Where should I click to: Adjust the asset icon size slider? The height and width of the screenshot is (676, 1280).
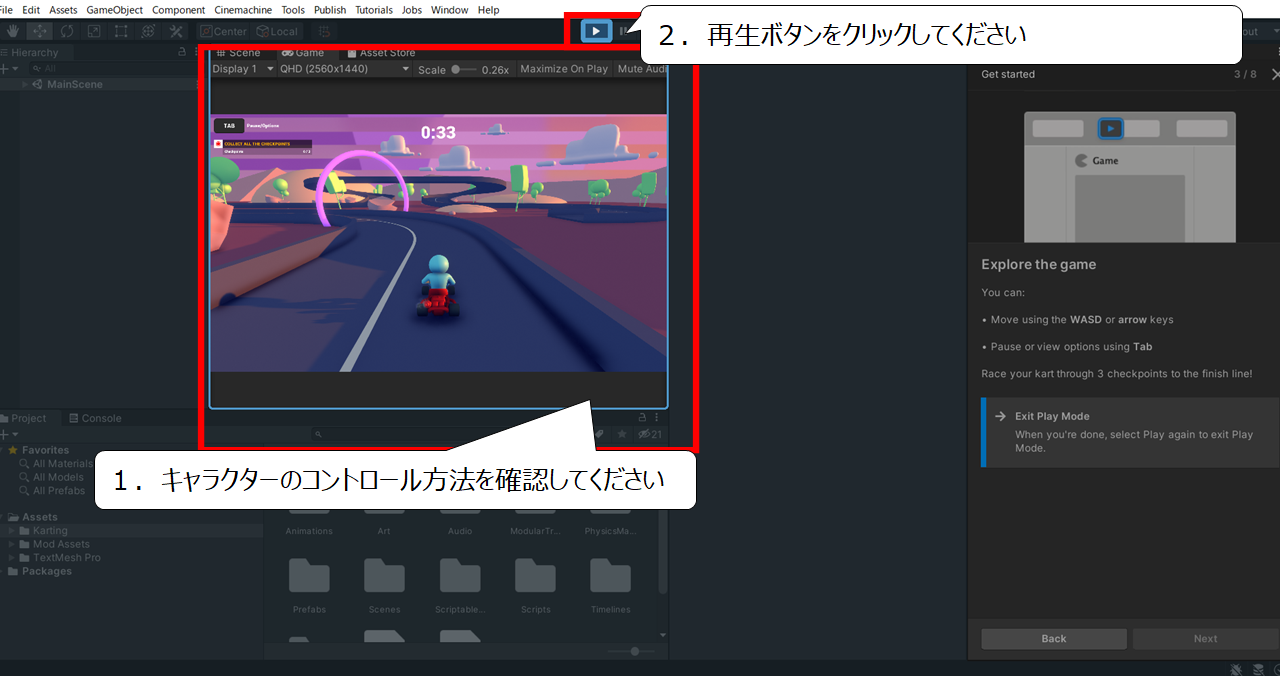click(x=631, y=651)
